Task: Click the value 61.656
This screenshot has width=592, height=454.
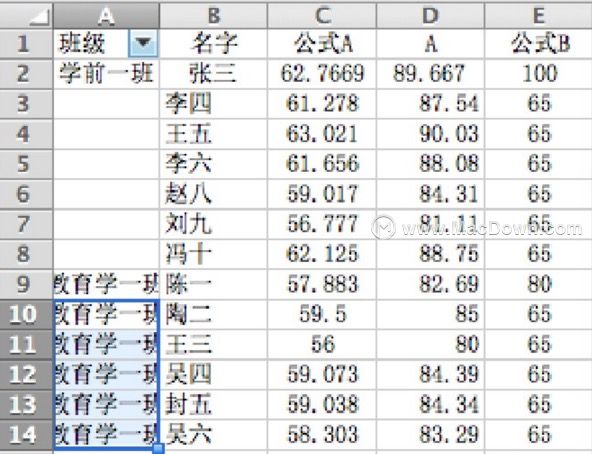Action: click(322, 164)
